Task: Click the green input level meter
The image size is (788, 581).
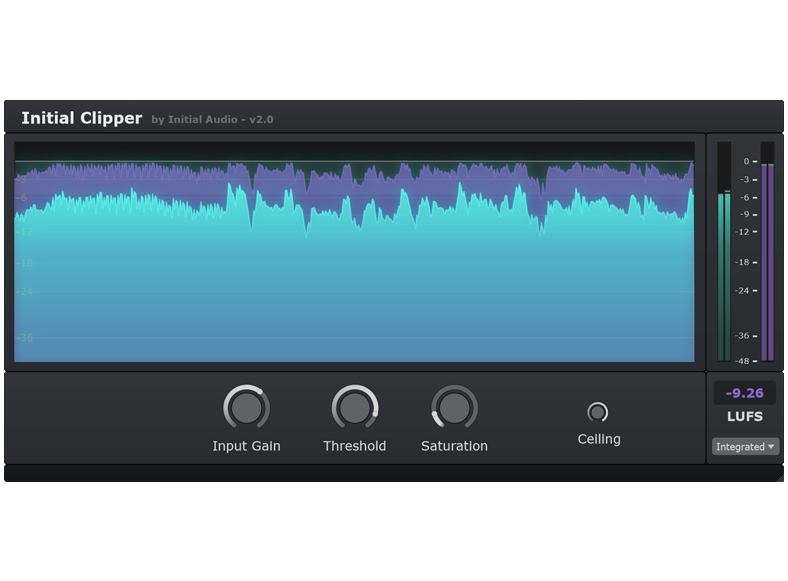Action: tap(724, 275)
